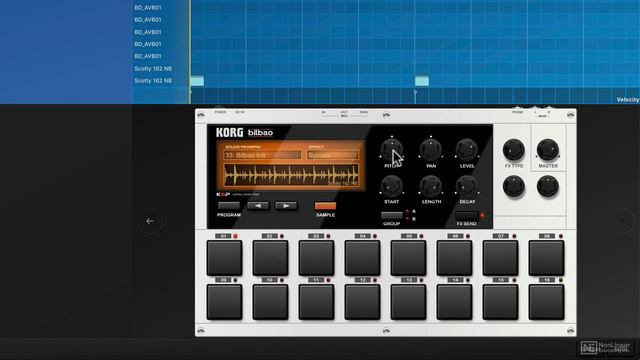Hit pad 05 in the top row
Viewport: 640px width, 360px height.
point(408,258)
